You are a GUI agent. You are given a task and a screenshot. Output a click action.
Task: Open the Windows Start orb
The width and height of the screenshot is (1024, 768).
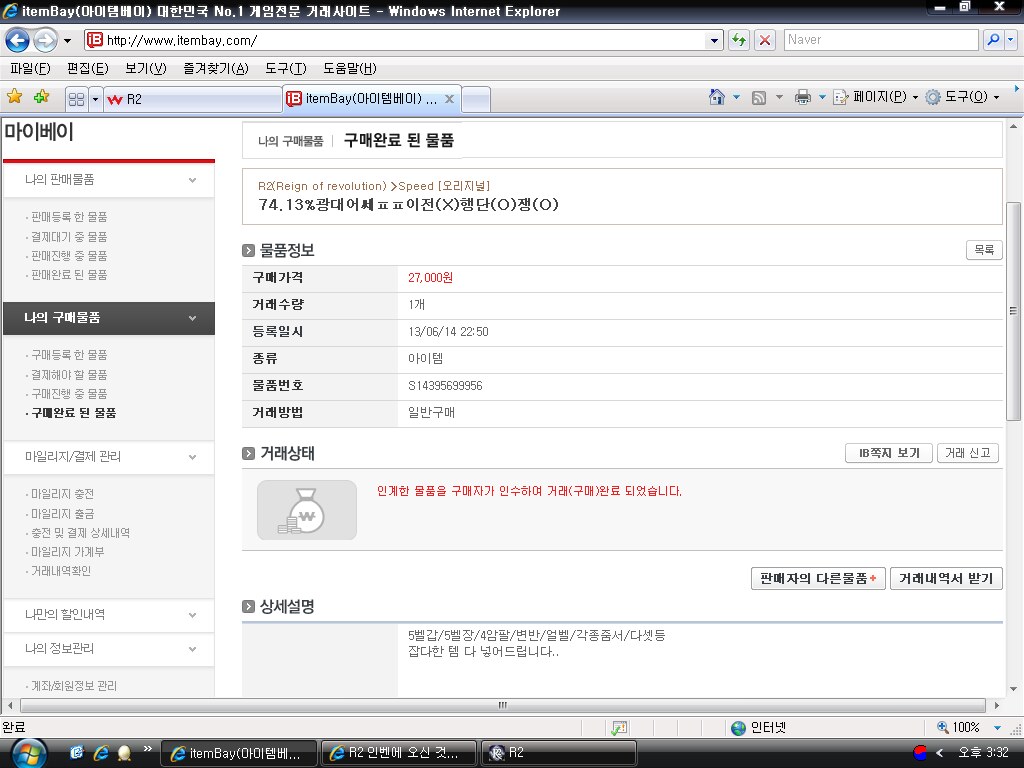(x=27, y=752)
